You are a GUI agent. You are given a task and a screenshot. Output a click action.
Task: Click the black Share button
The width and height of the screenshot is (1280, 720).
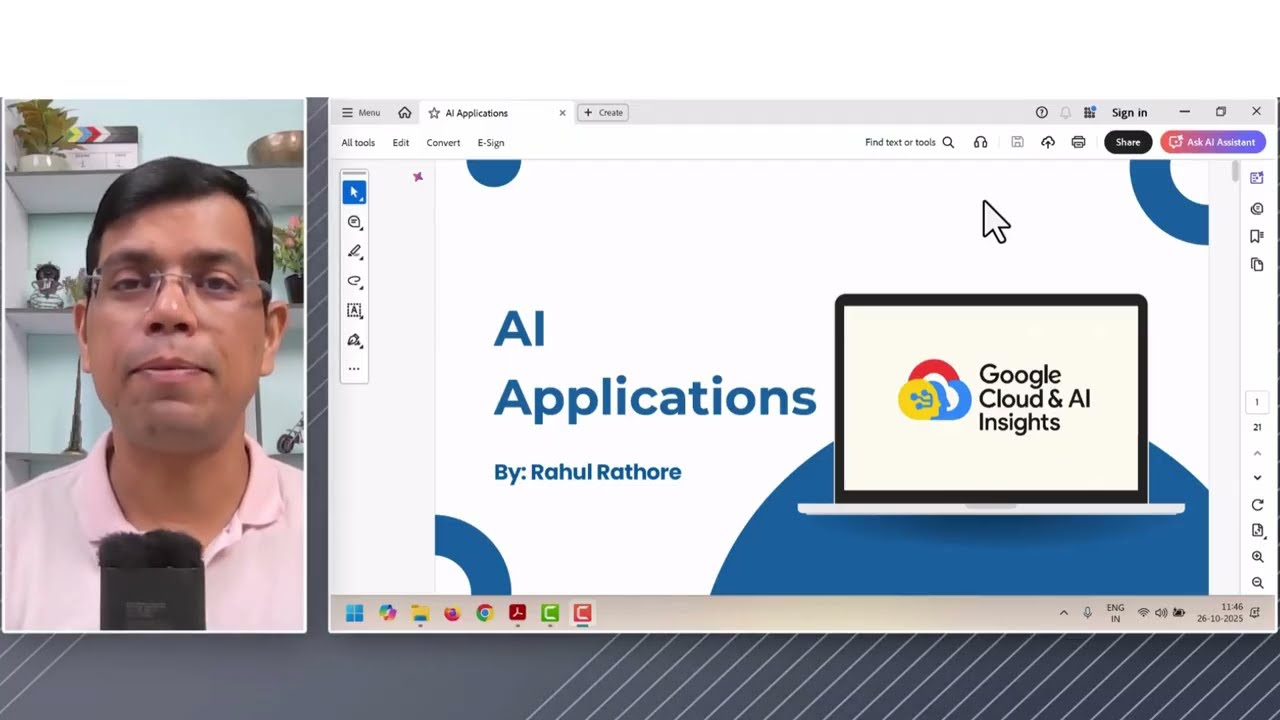click(x=1128, y=142)
